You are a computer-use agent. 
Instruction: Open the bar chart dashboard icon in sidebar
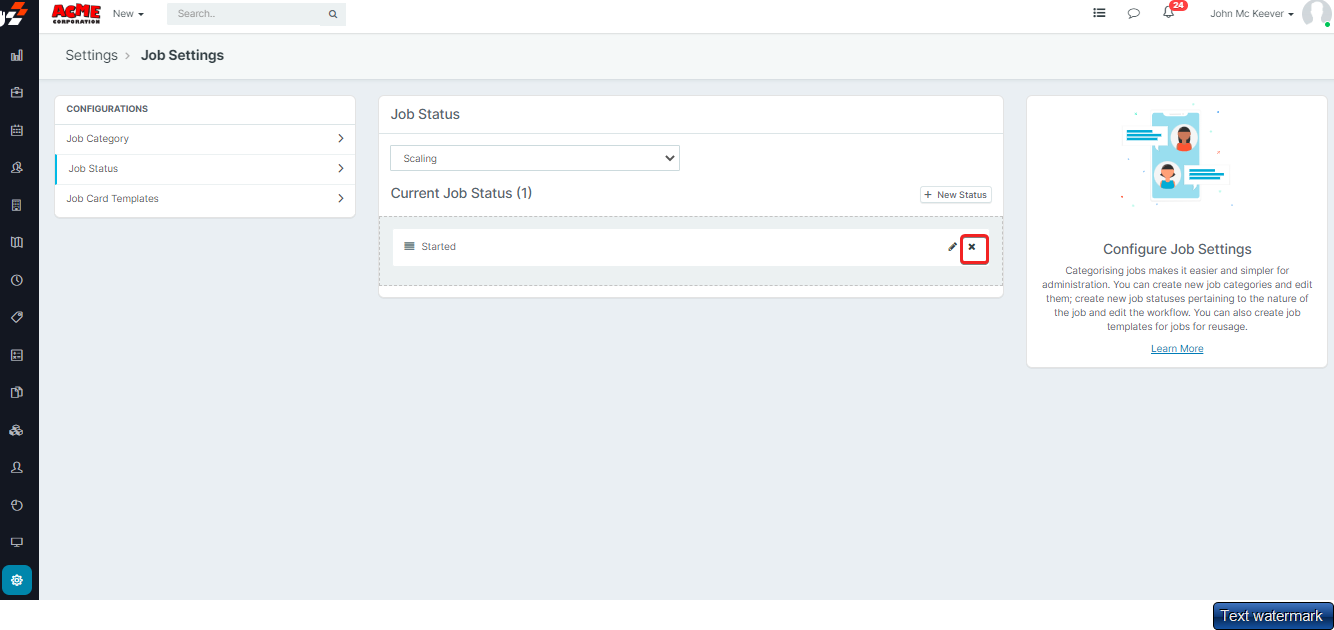(17, 55)
